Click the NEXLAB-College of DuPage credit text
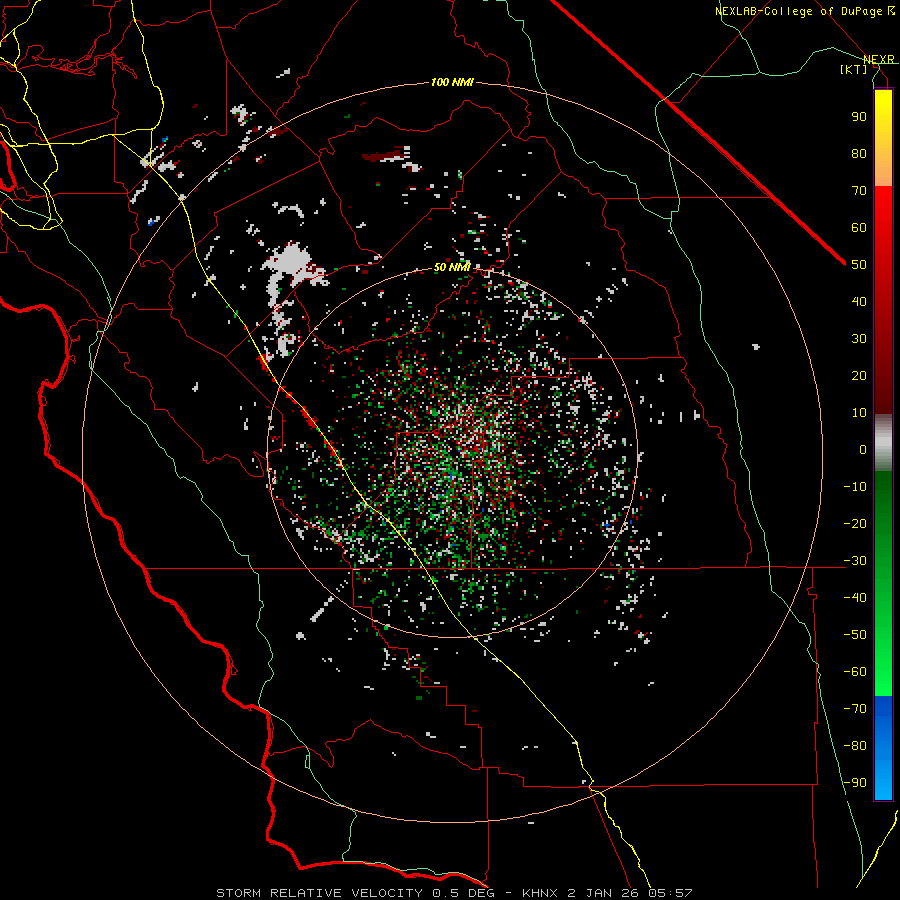900x900 pixels. pos(805,11)
